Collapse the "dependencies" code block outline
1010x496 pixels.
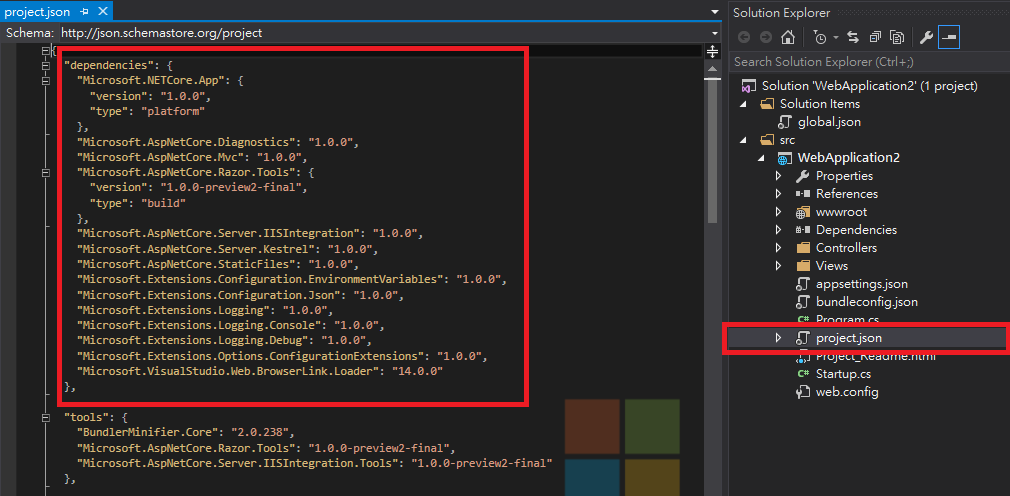tap(45, 66)
